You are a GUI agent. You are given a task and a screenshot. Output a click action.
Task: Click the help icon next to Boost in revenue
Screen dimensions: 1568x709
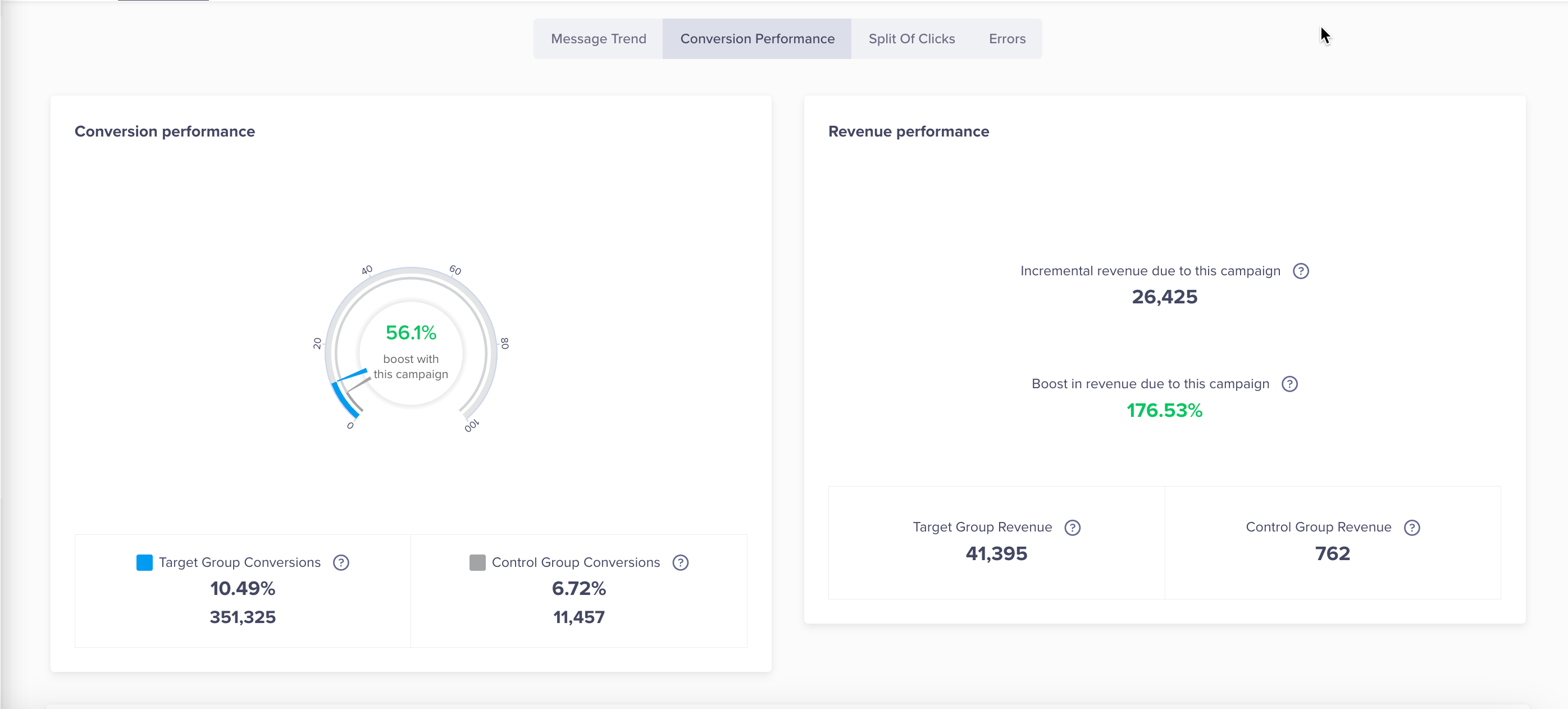point(1290,384)
